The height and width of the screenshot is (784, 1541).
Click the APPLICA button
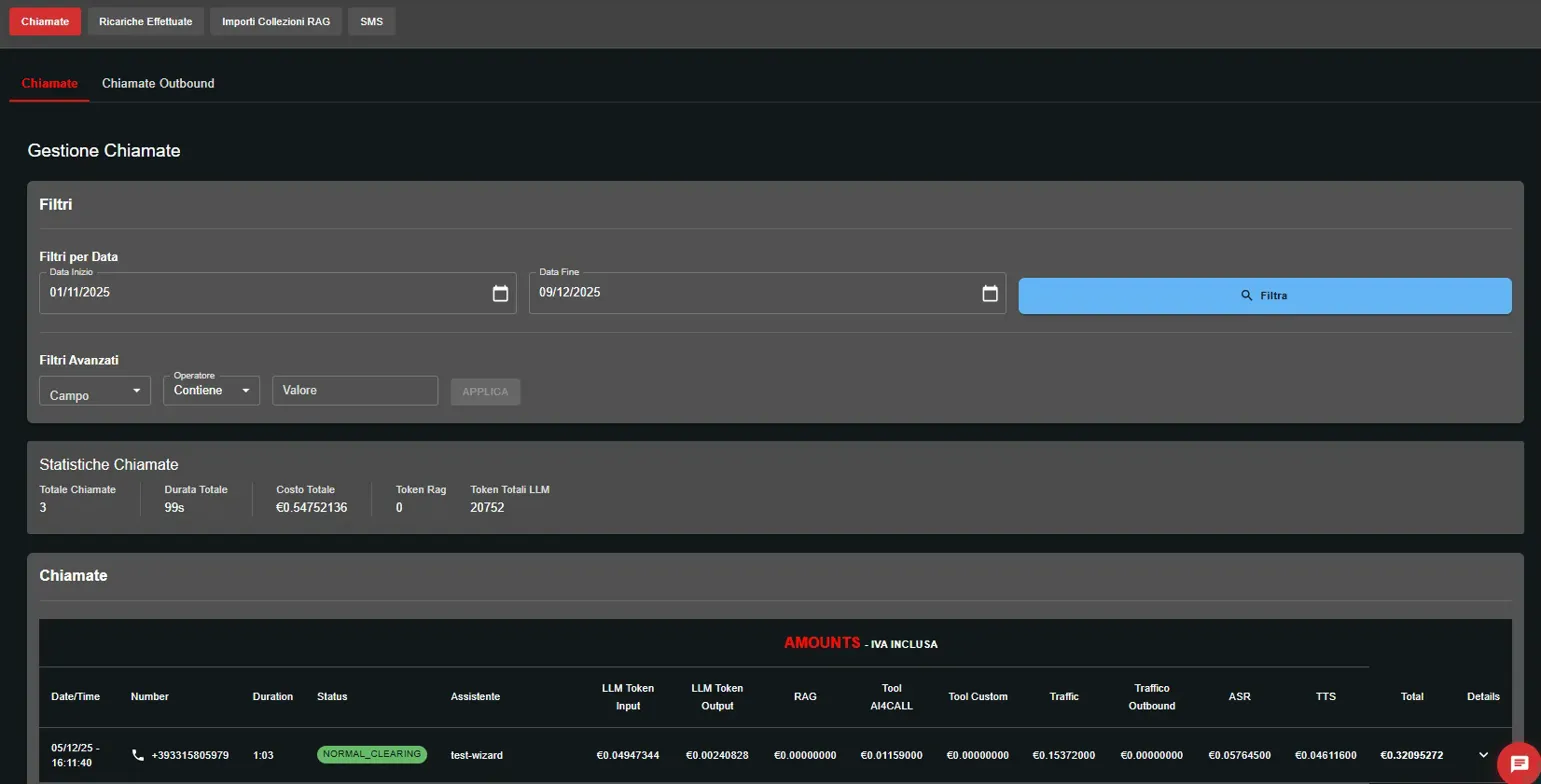click(x=485, y=392)
